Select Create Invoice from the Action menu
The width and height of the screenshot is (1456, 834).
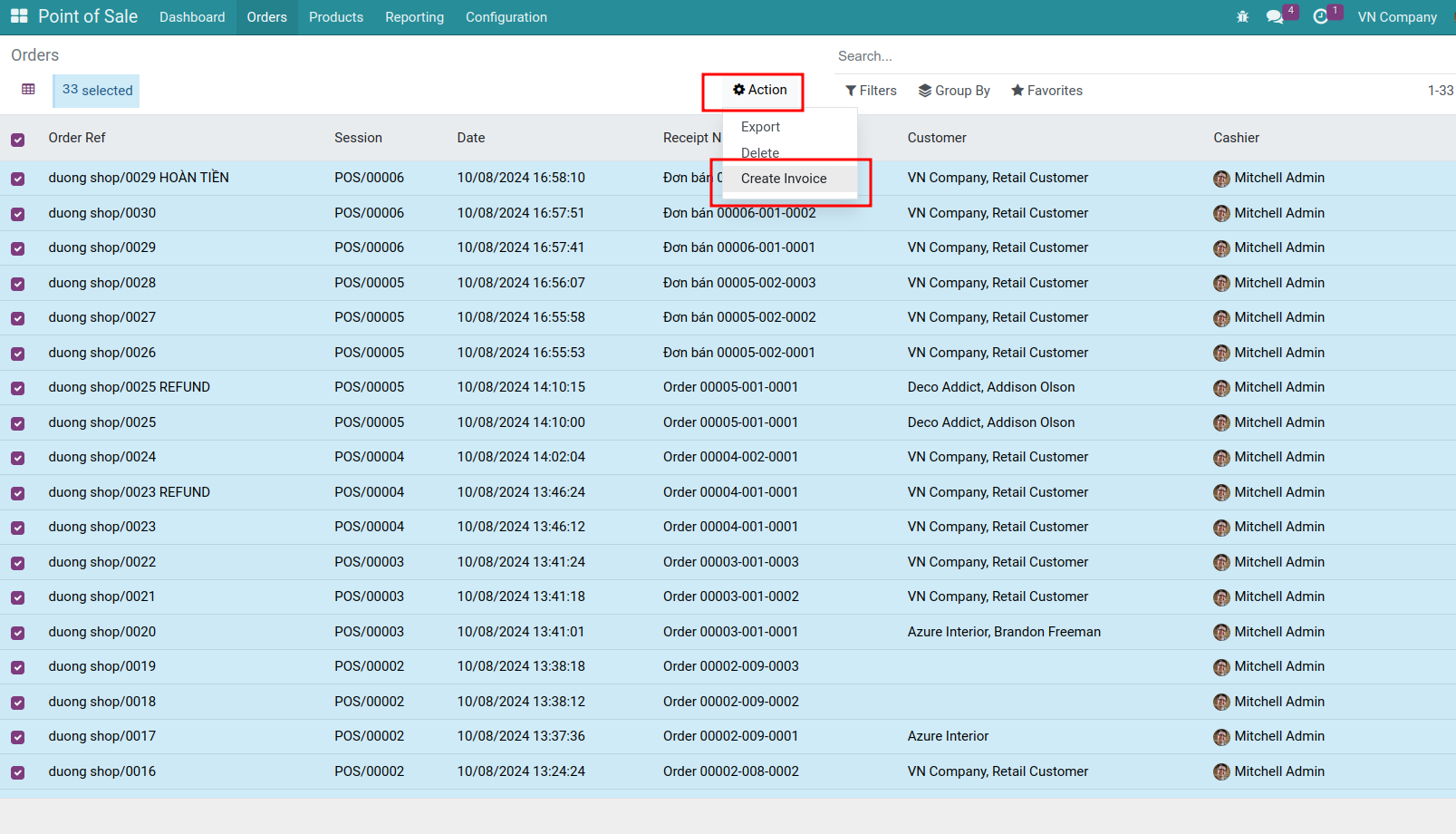784,179
